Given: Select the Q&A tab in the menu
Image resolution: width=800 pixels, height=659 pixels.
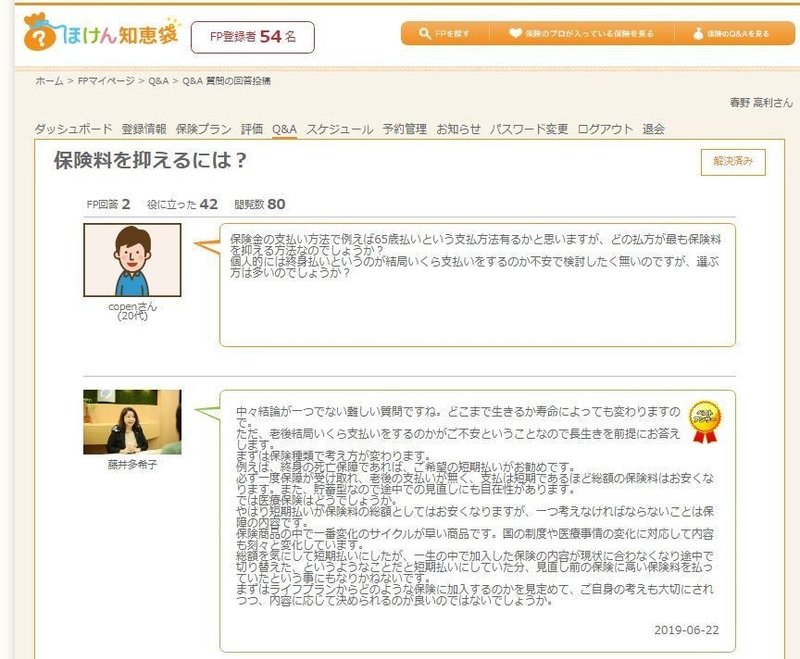Looking at the screenshot, I should (x=284, y=129).
